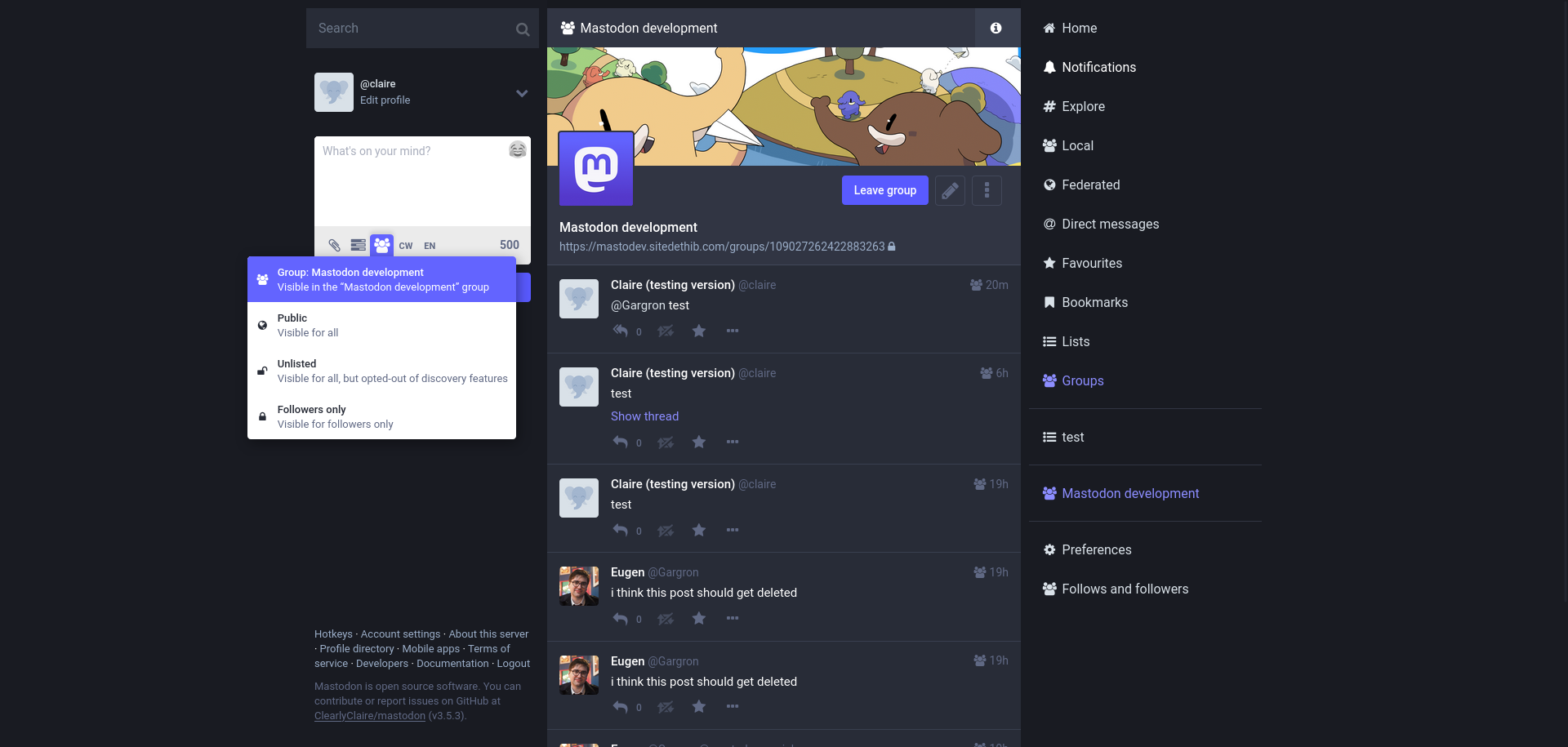
Task: Favourite Eugen's first "should get deleted" post
Action: click(699, 618)
